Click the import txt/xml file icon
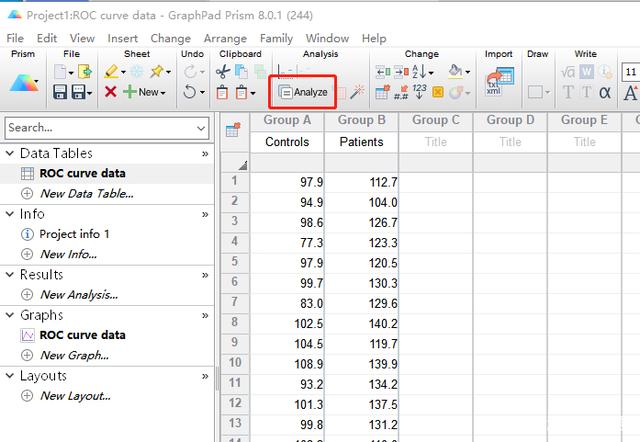Screen dimensions: 640x442 click(x=498, y=82)
